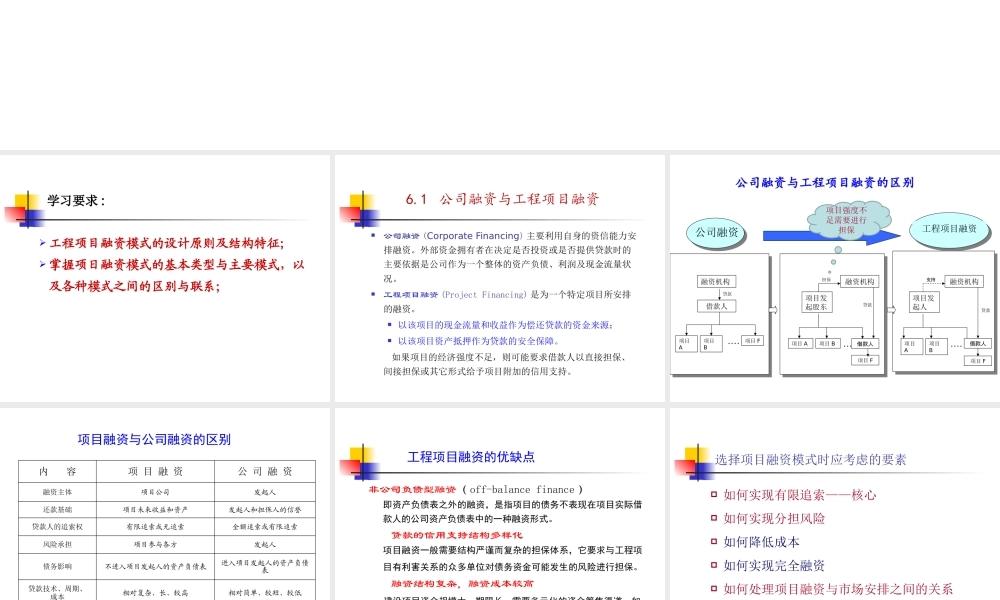Image resolution: width=1000 pixels, height=600 pixels.
Task: Click the 公司融资 oval shape
Action: (718, 231)
